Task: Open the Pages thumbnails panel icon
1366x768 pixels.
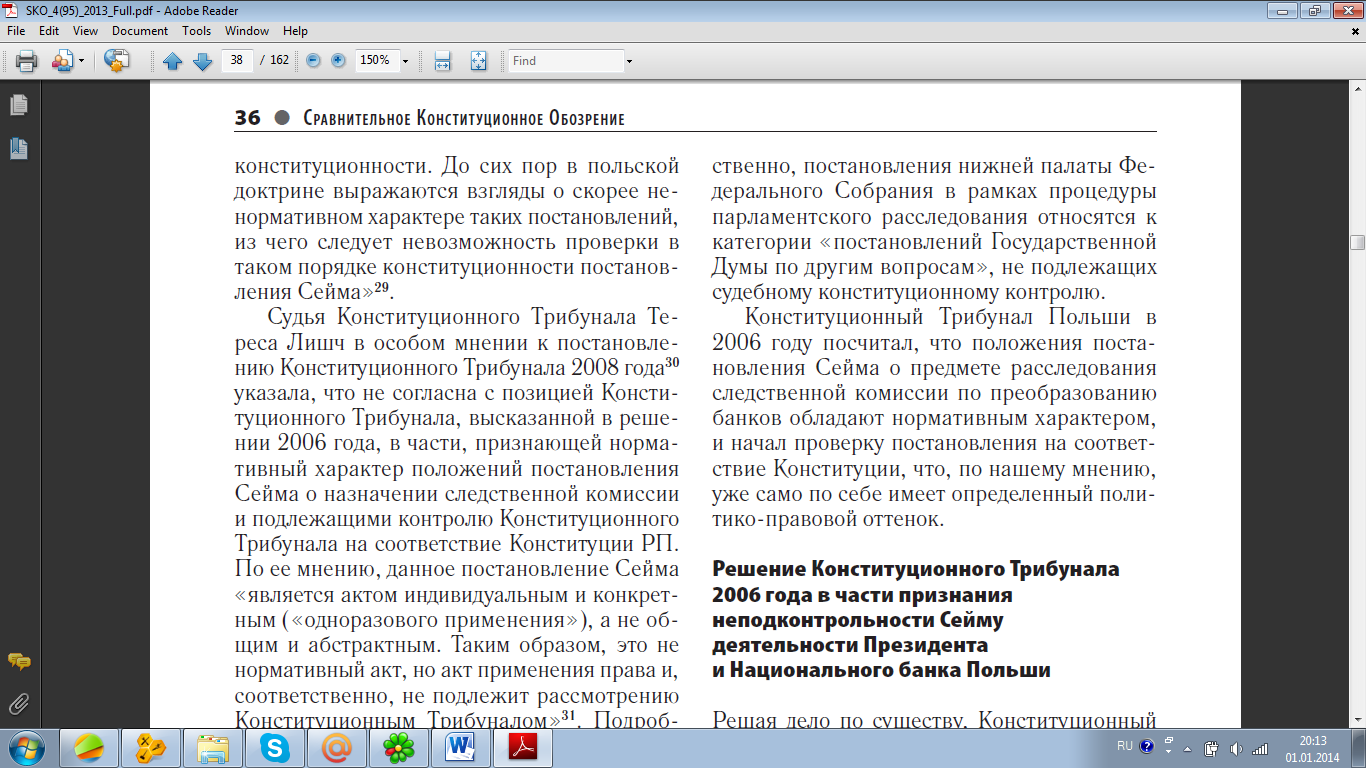Action: point(18,104)
